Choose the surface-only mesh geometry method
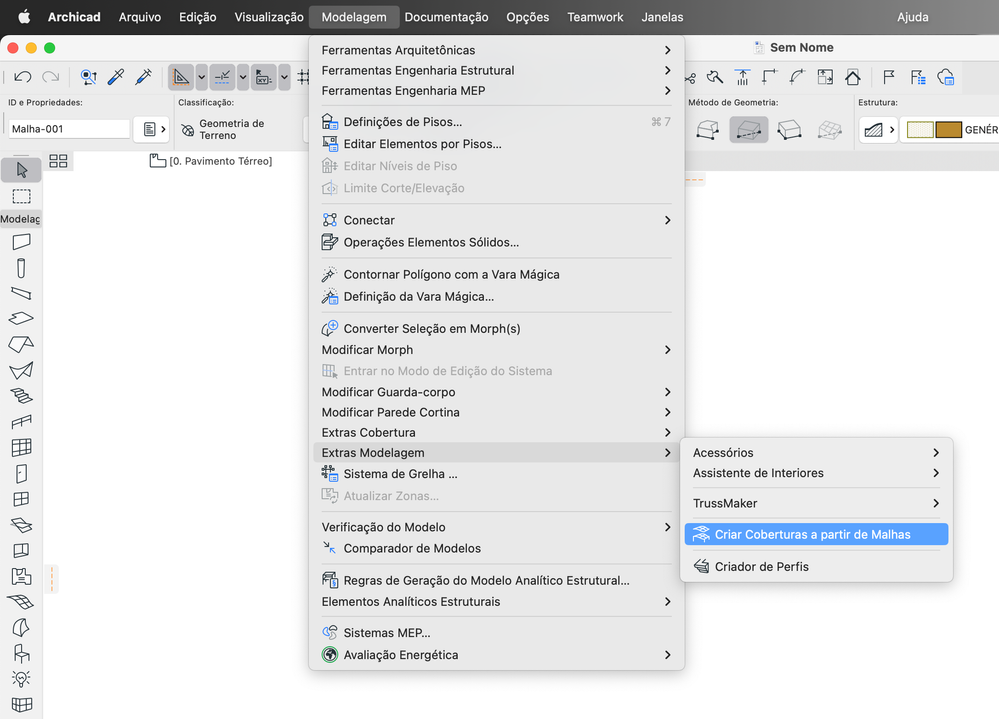Image resolution: width=999 pixels, height=719 pixels. (830, 130)
